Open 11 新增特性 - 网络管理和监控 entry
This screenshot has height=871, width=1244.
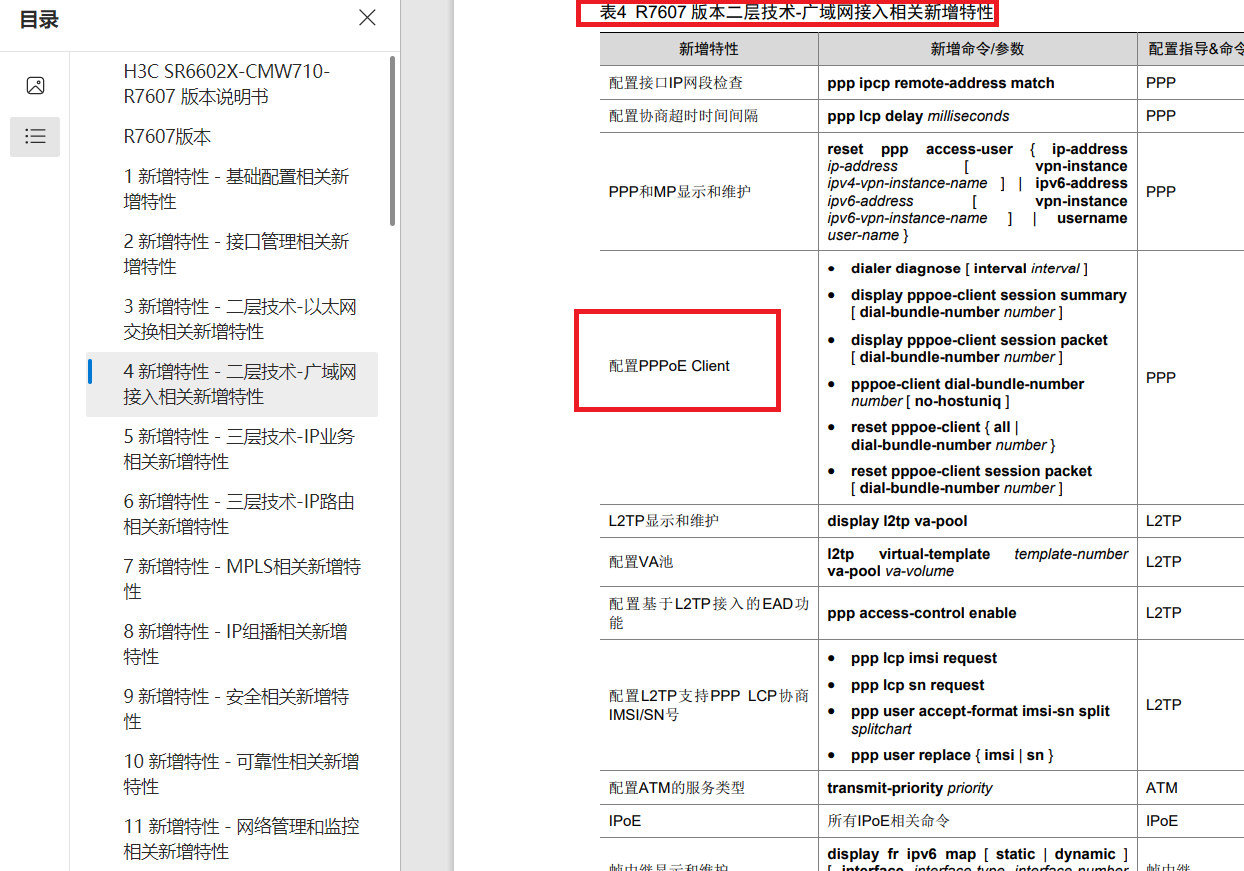231,839
